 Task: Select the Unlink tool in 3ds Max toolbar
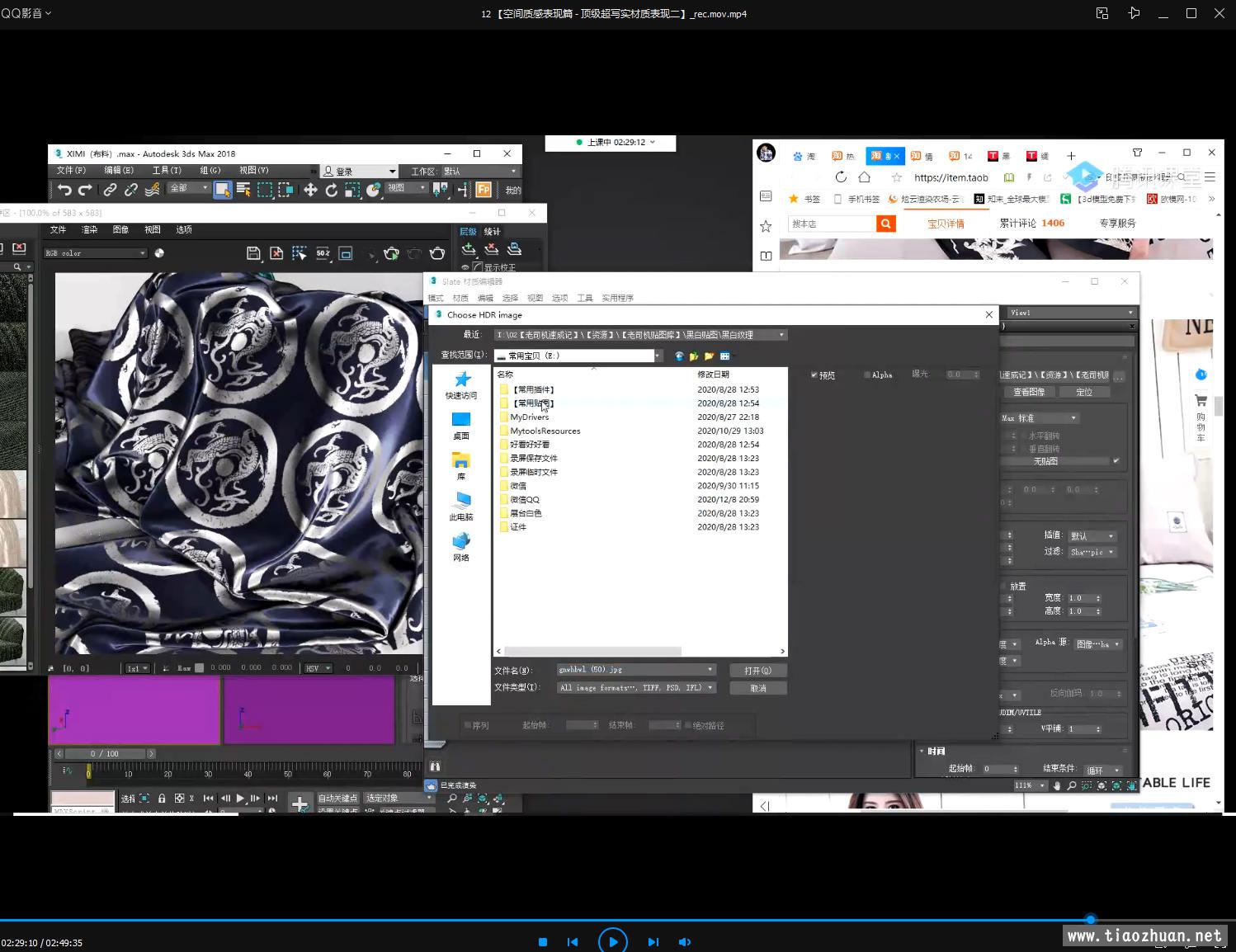pyautogui.click(x=130, y=190)
